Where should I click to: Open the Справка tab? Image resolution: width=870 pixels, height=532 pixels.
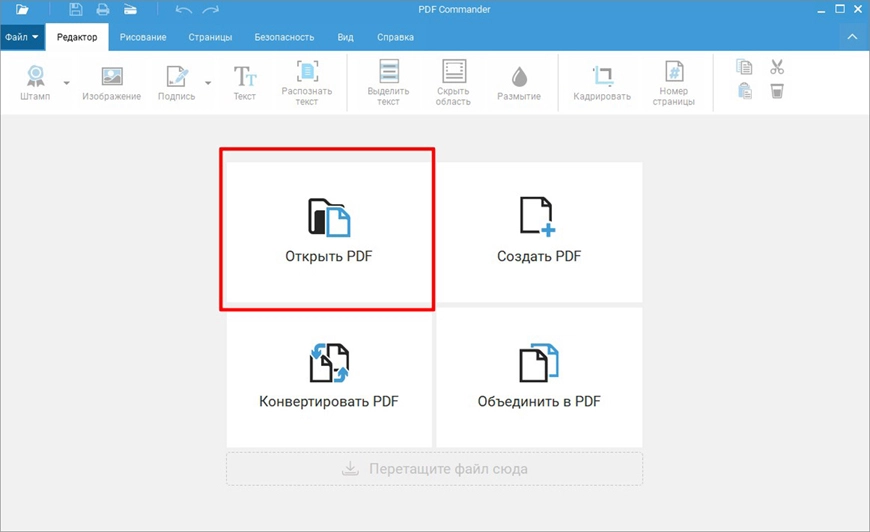click(396, 37)
